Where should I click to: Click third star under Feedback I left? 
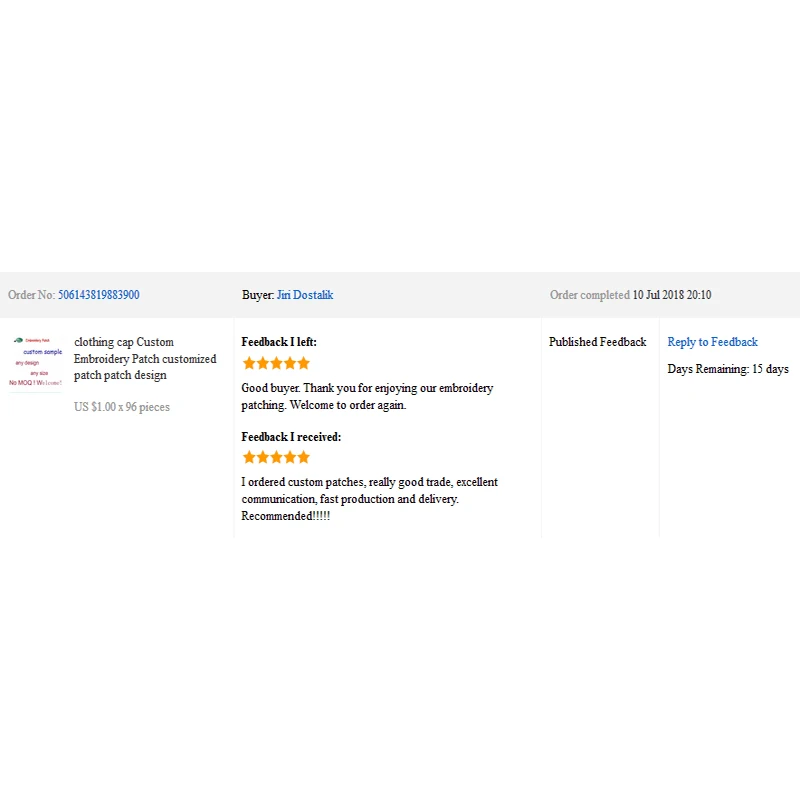click(x=276, y=363)
